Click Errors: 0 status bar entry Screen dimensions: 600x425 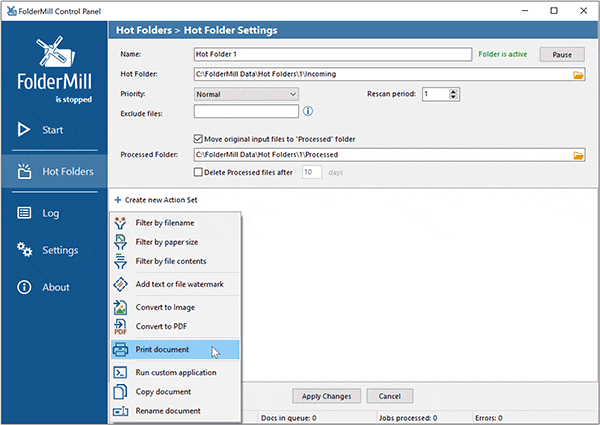(x=489, y=418)
